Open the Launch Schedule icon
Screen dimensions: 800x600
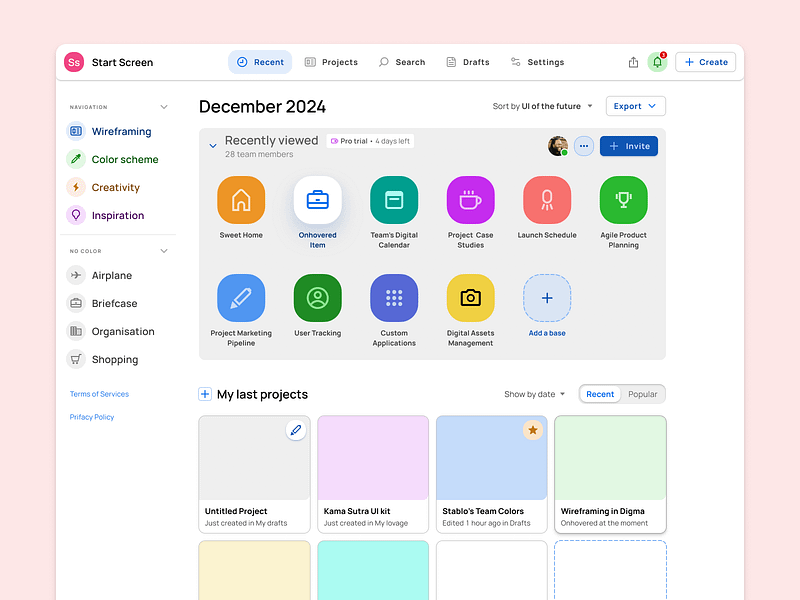547,200
